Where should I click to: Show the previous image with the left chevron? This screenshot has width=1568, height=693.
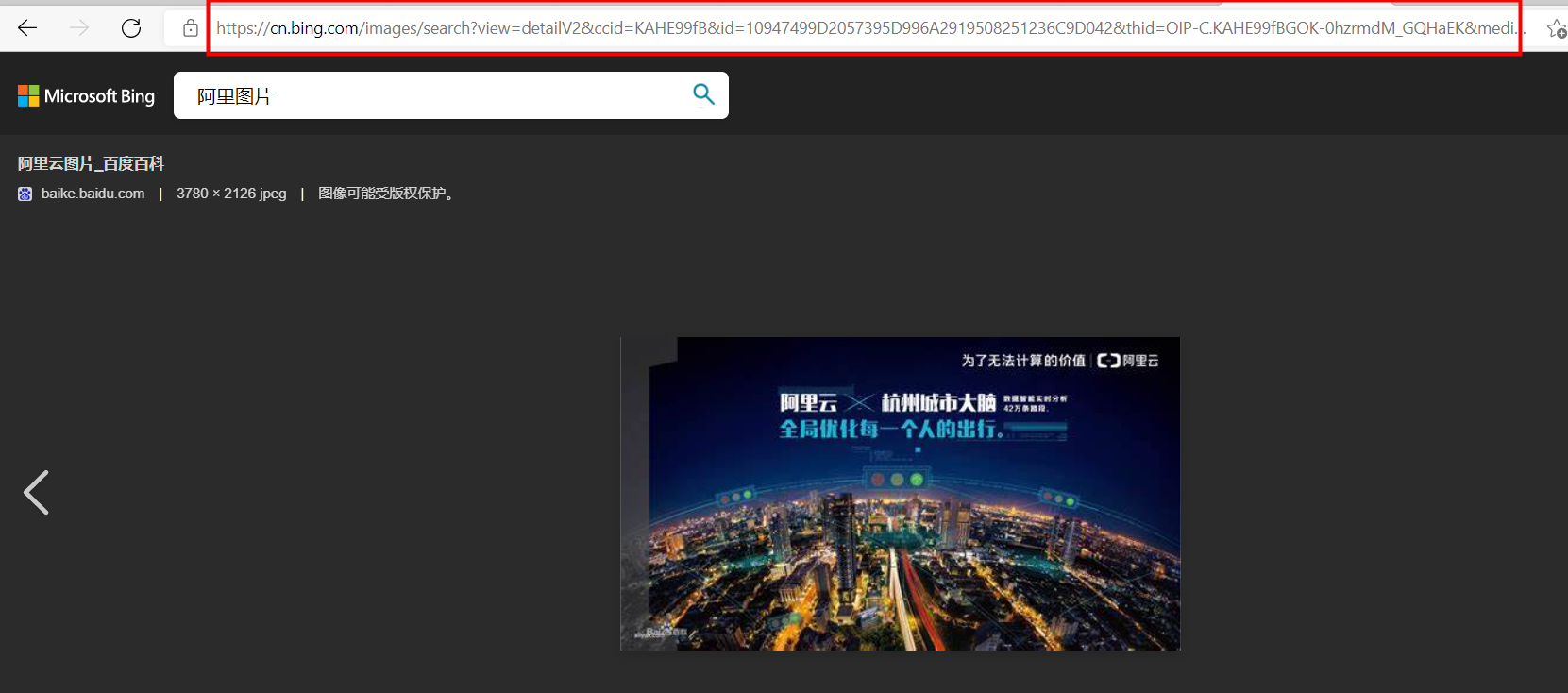click(36, 493)
